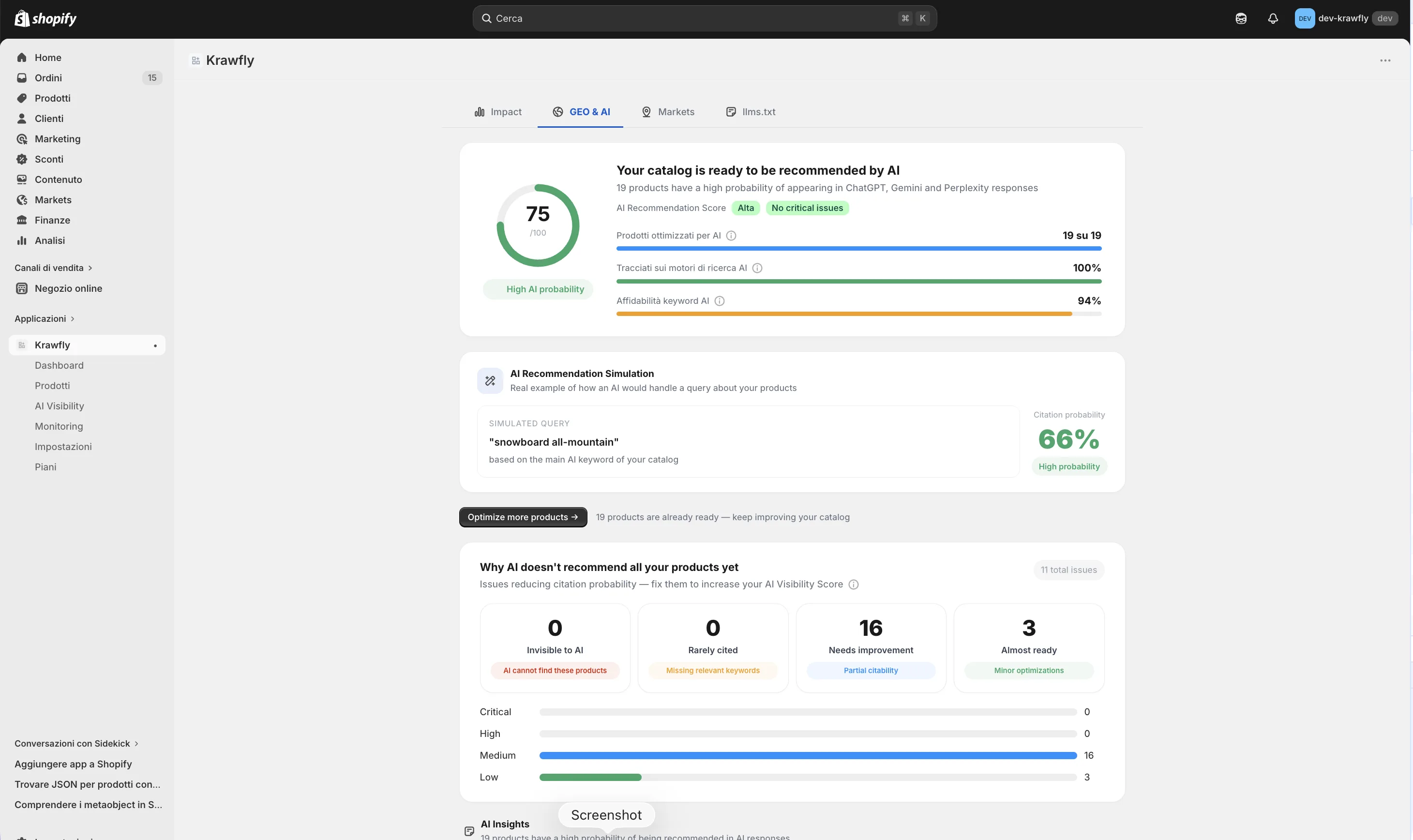Image resolution: width=1413 pixels, height=840 pixels.
Task: Open Dashboard in Krawfly submenu
Action: click(59, 366)
